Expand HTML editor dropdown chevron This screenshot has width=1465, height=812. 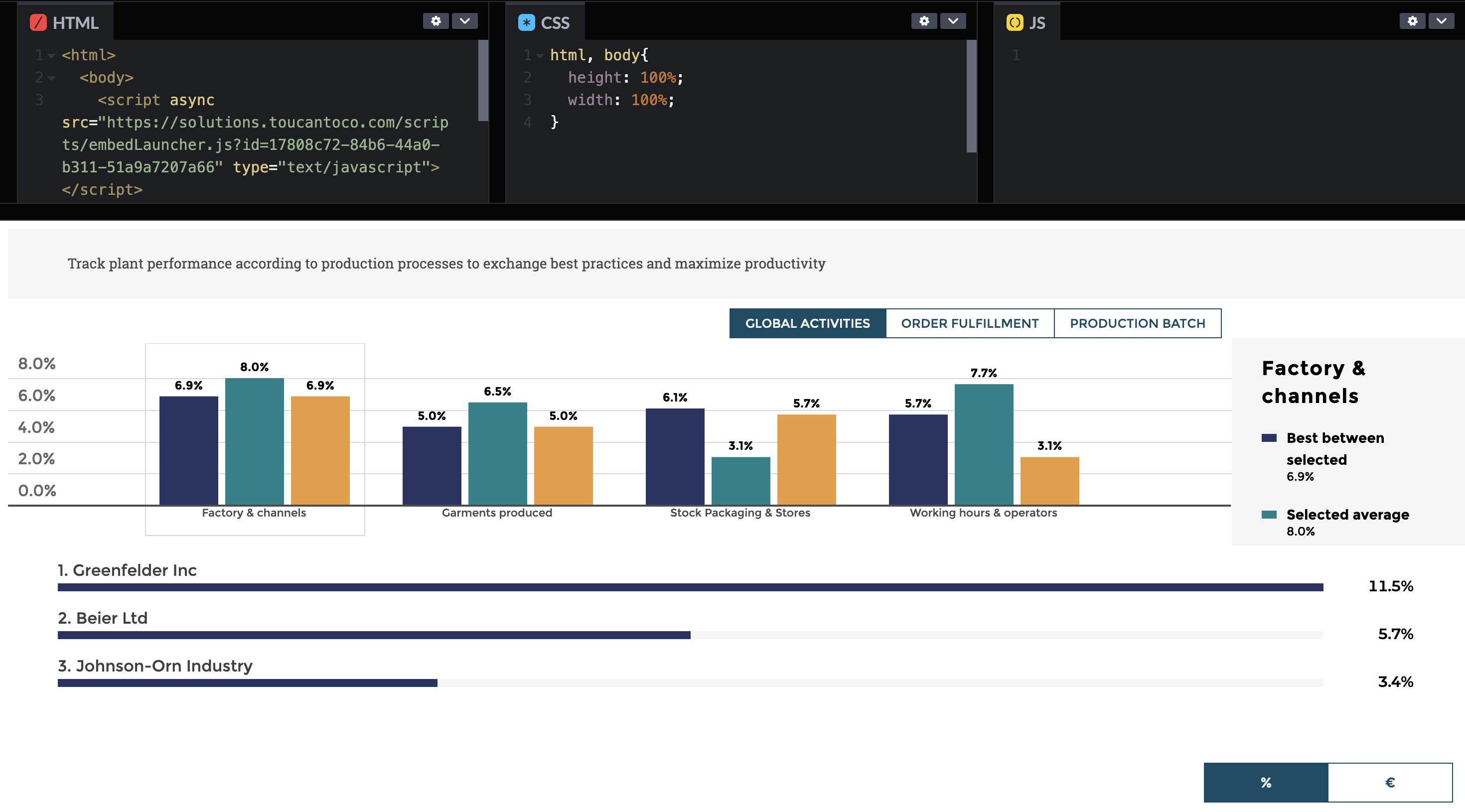[x=464, y=21]
